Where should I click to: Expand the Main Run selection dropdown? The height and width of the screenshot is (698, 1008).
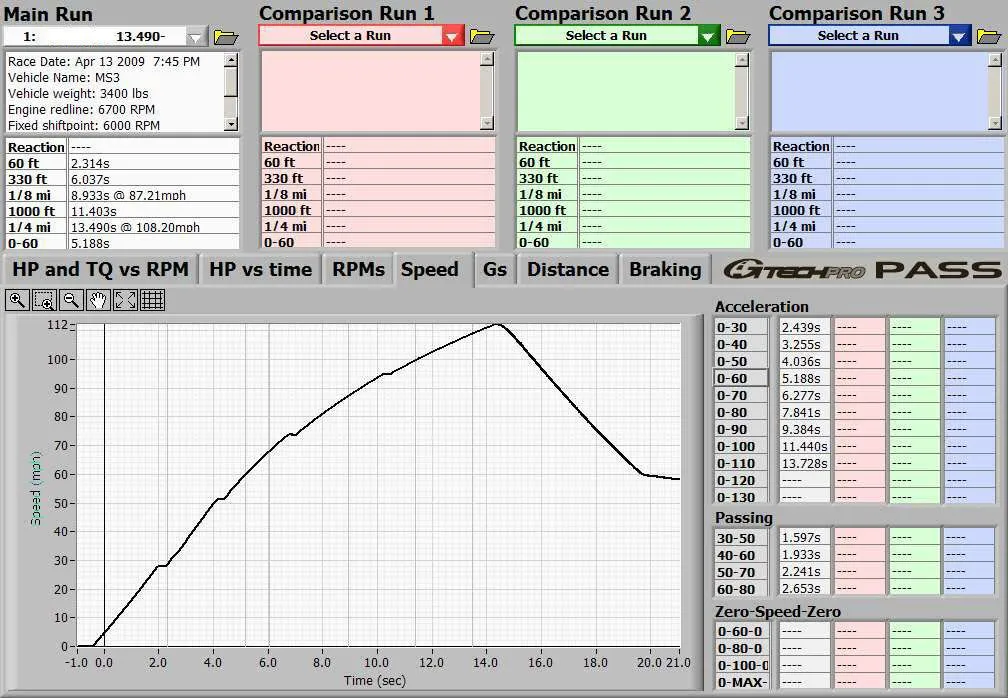[196, 37]
